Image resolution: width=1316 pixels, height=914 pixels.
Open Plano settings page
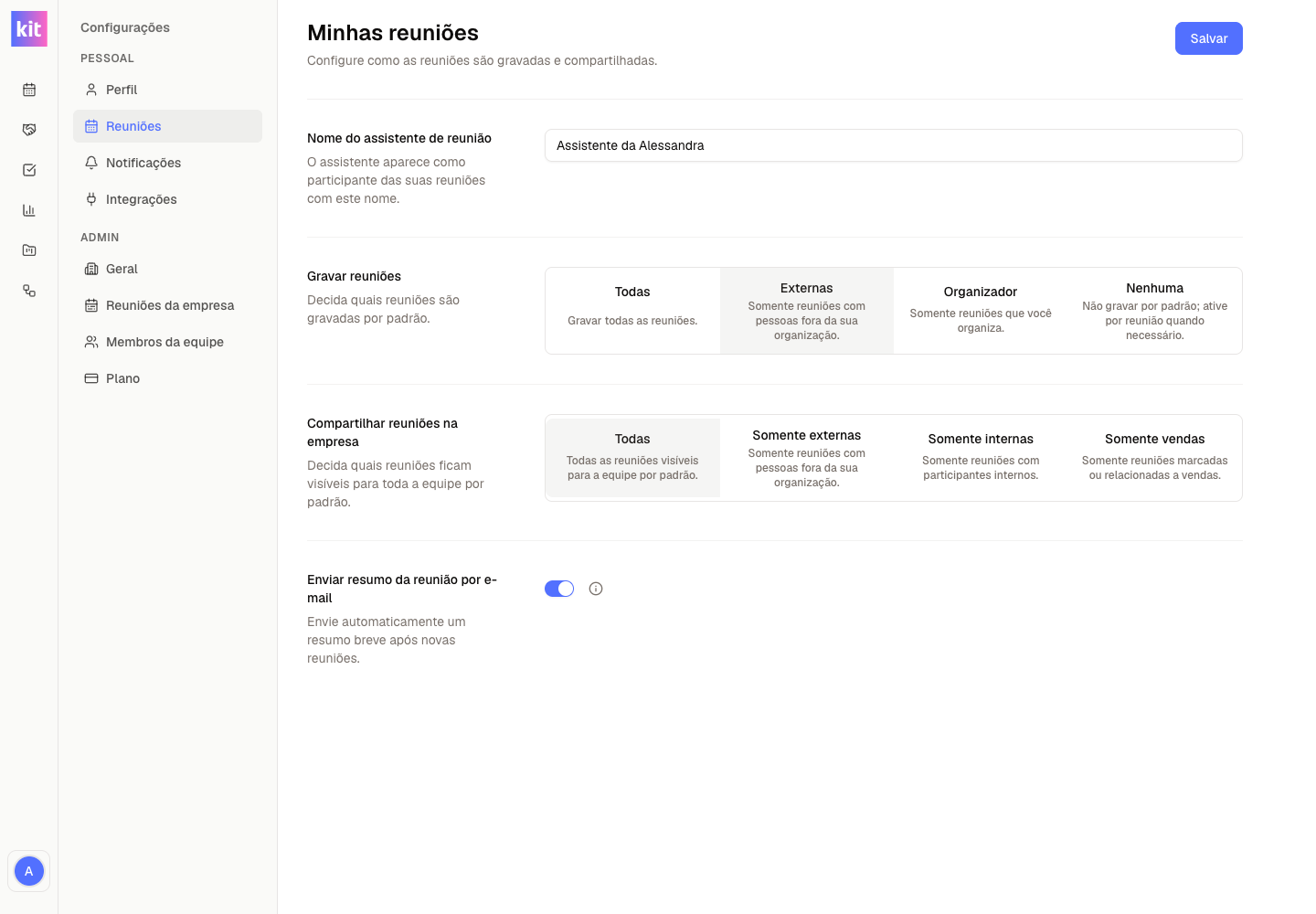[167, 378]
